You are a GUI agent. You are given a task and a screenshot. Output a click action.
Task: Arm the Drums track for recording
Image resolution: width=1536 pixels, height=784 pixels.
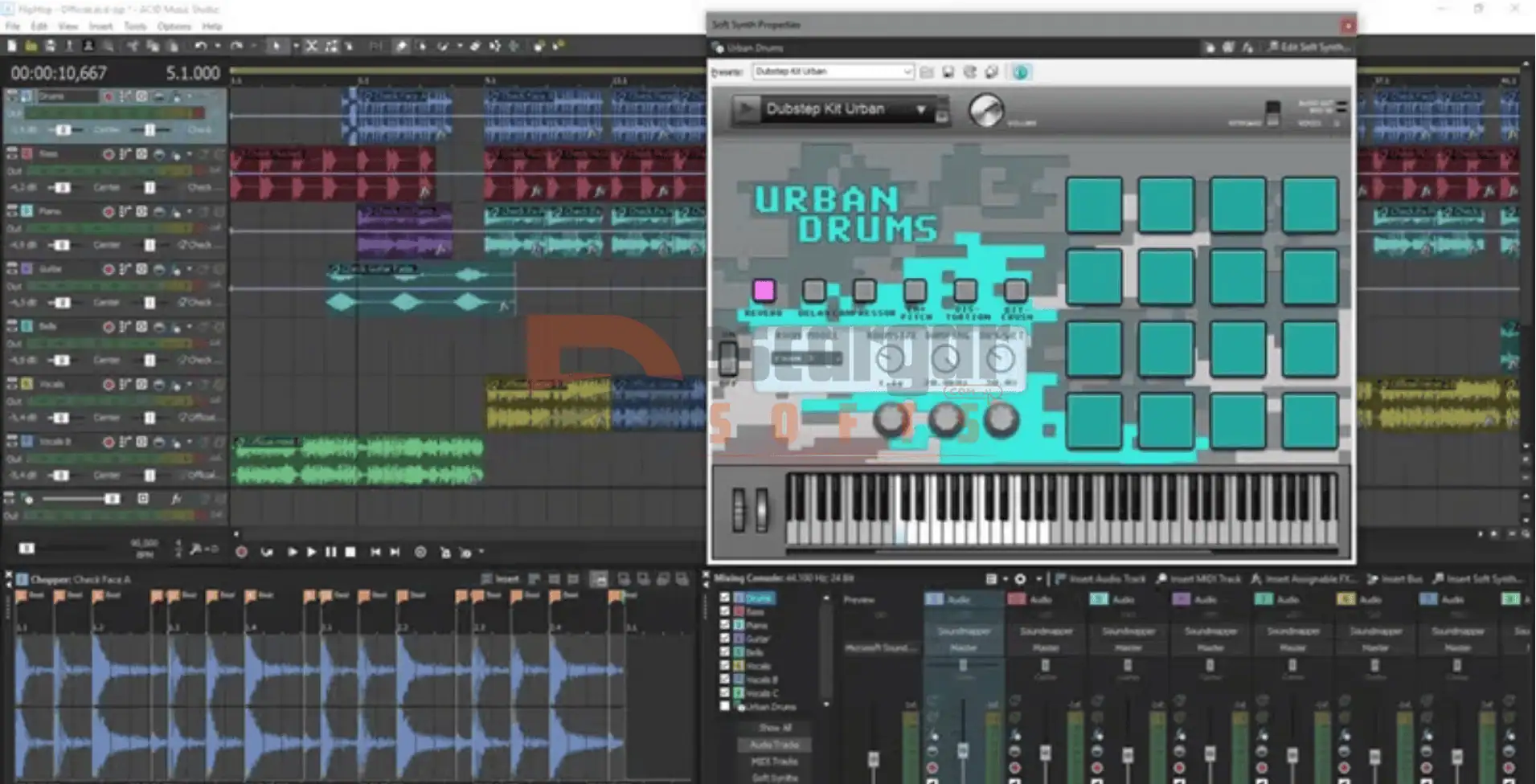point(108,96)
